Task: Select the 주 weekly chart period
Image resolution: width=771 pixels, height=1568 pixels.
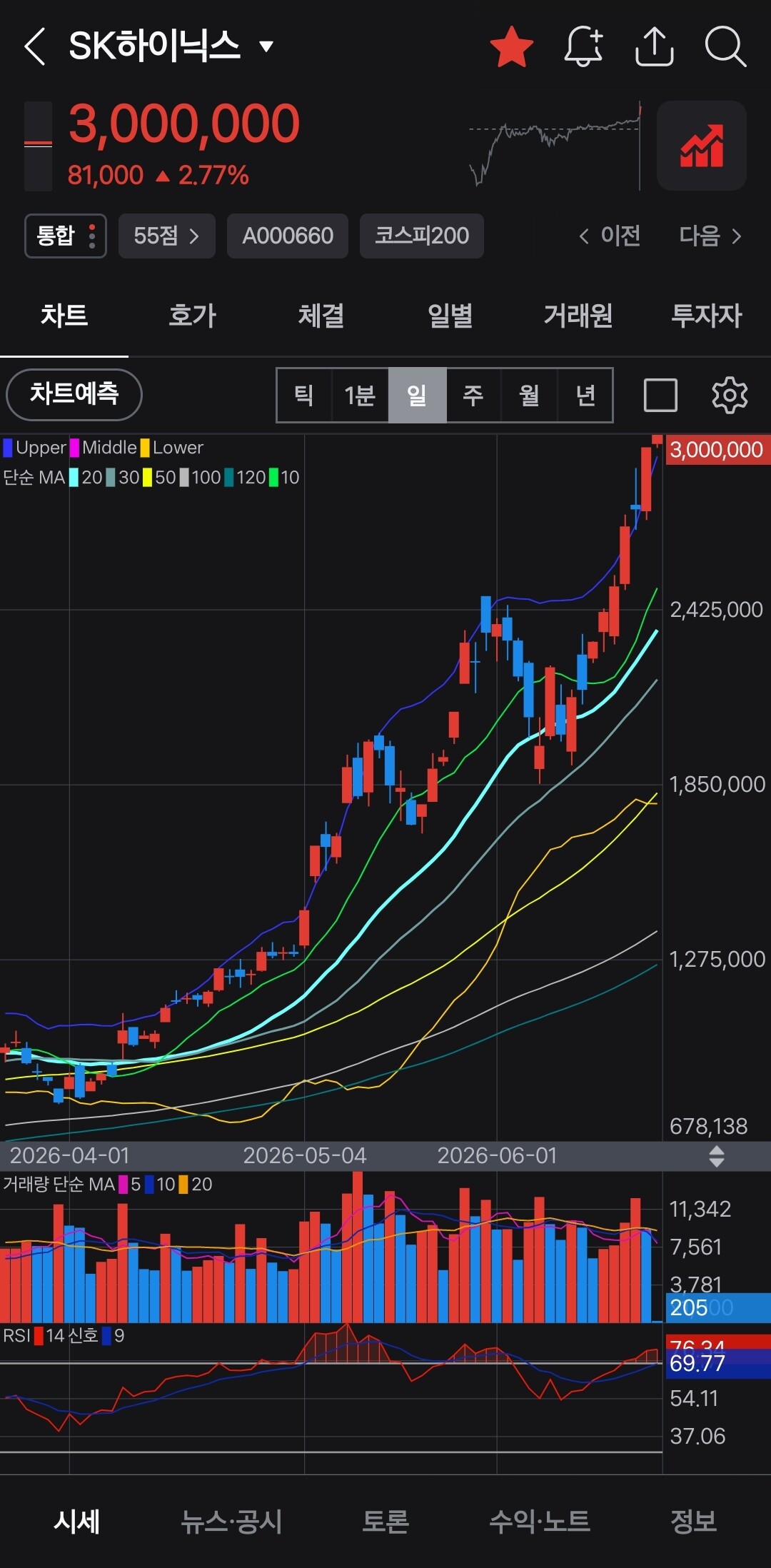Action: pos(473,395)
